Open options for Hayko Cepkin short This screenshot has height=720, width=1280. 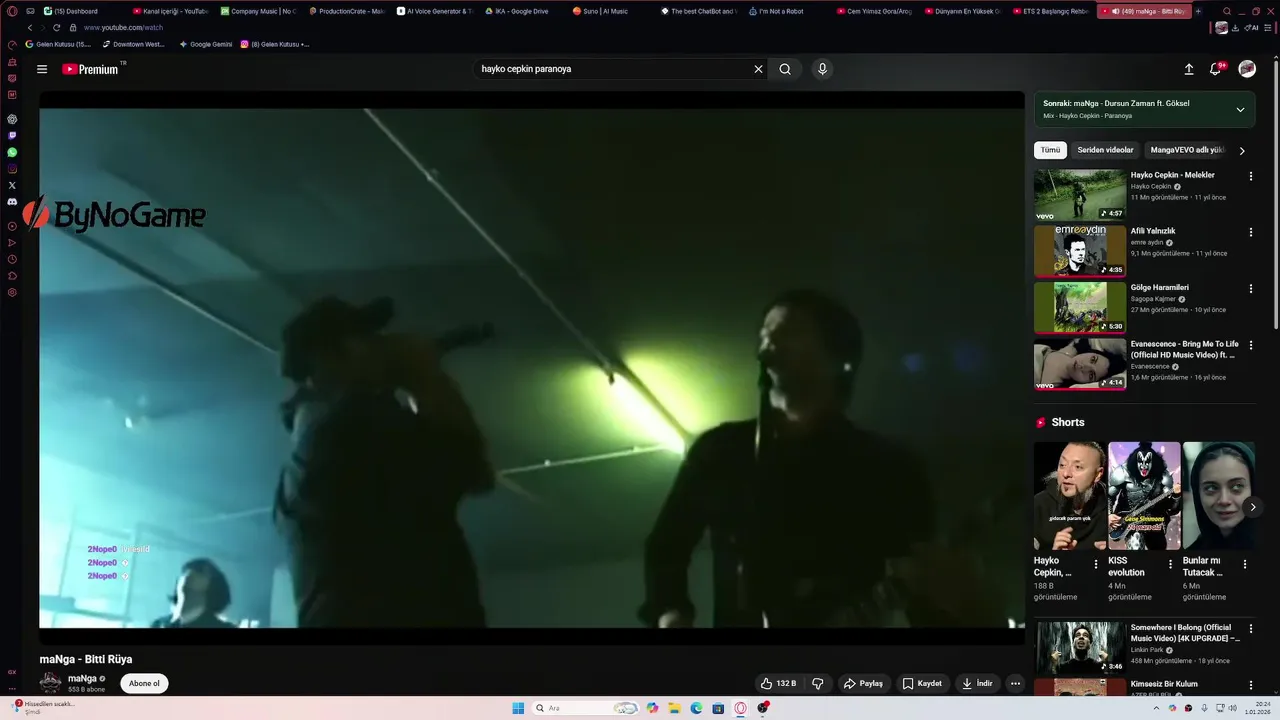click(x=1096, y=564)
